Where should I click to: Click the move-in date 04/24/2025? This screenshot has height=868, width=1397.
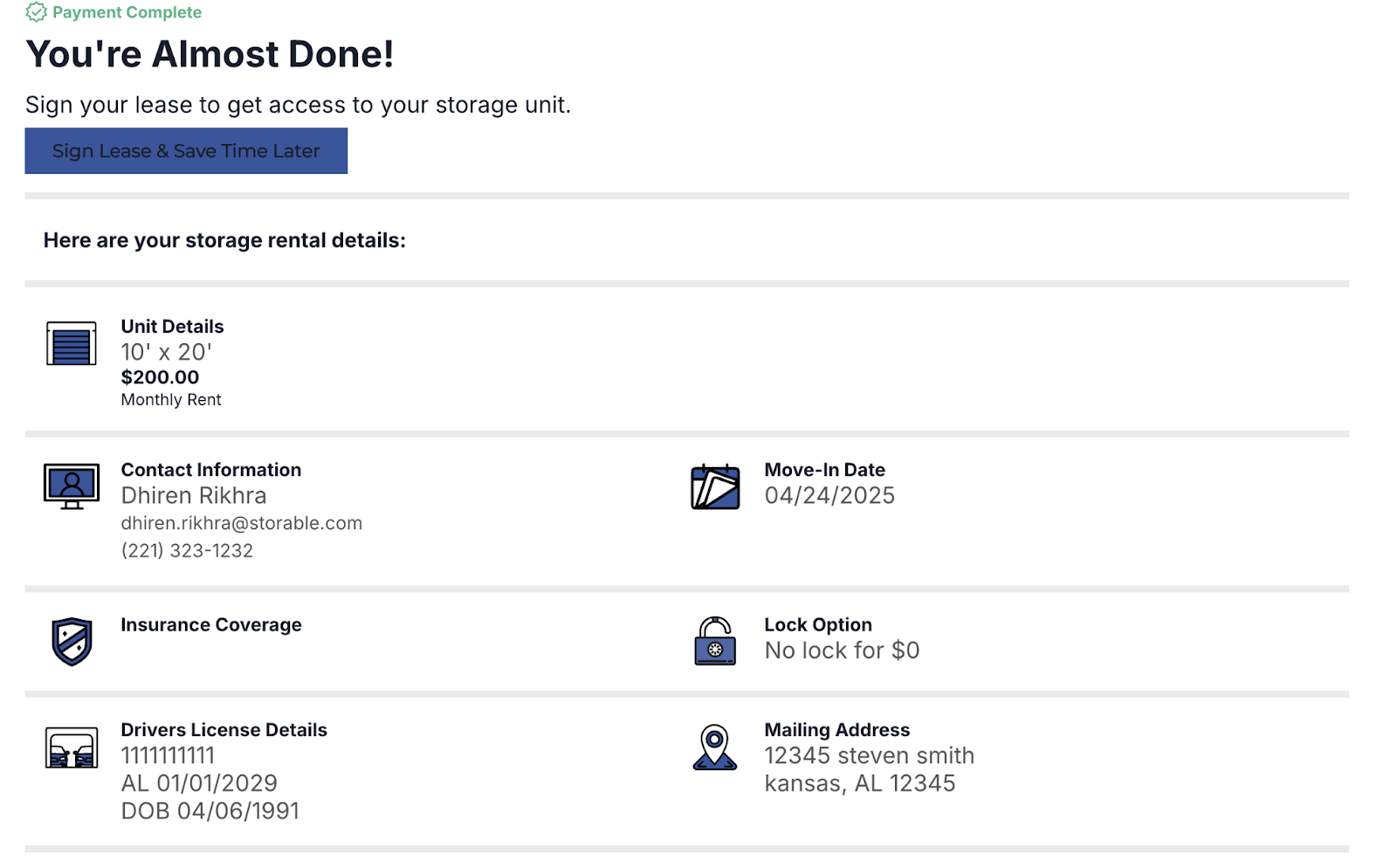coord(829,496)
